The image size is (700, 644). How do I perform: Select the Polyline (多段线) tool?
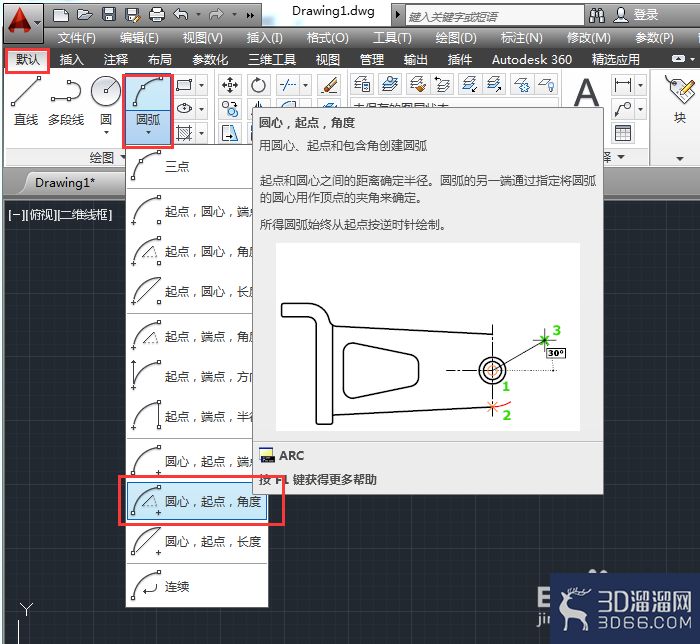[x=66, y=101]
